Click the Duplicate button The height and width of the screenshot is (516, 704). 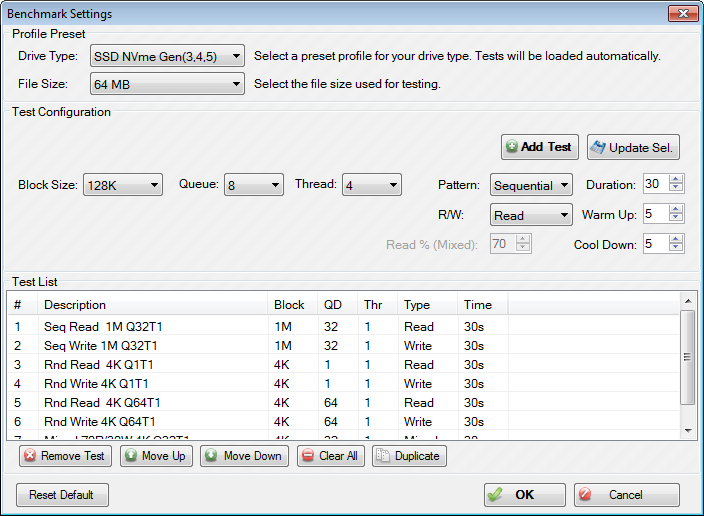(x=409, y=456)
